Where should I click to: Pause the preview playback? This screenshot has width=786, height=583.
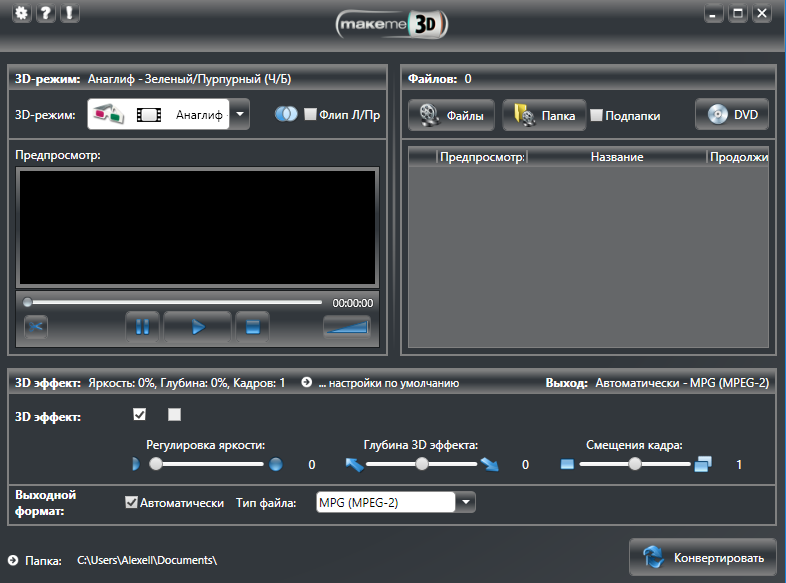(143, 326)
